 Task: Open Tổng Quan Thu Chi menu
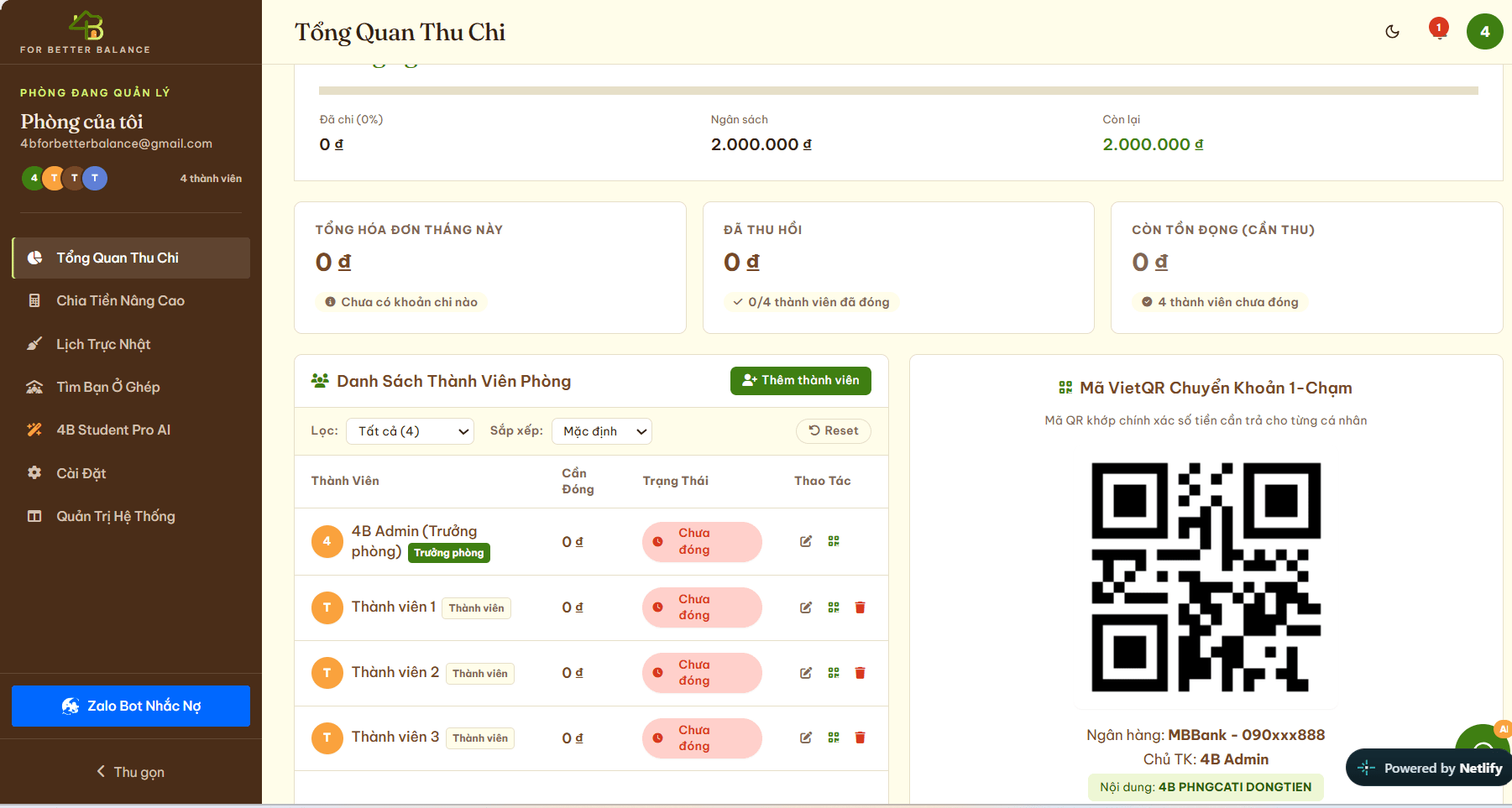131,258
